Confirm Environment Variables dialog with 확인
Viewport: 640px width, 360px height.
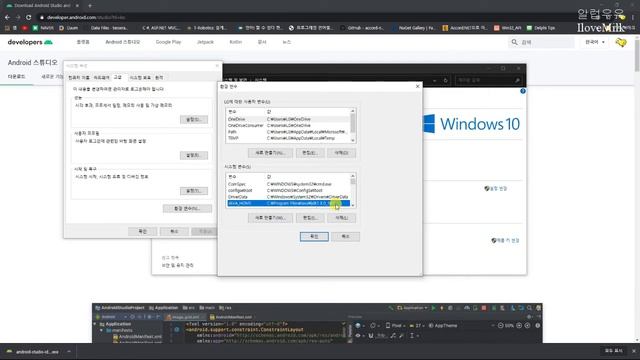point(314,236)
